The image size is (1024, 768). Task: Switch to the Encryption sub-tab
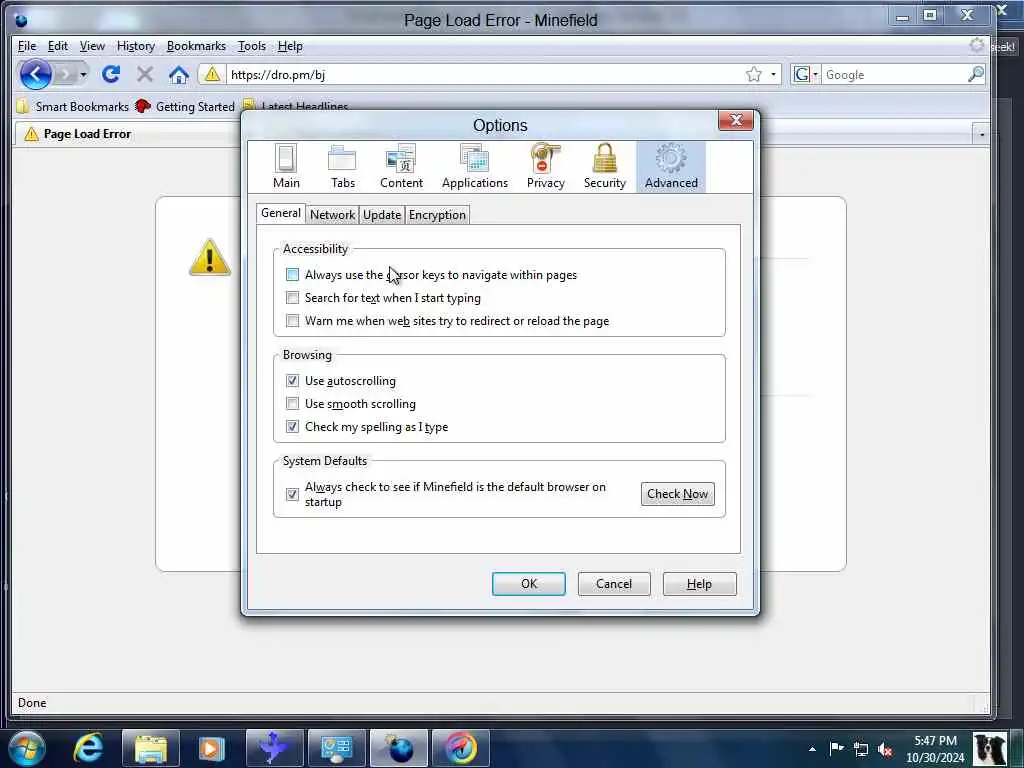438,215
